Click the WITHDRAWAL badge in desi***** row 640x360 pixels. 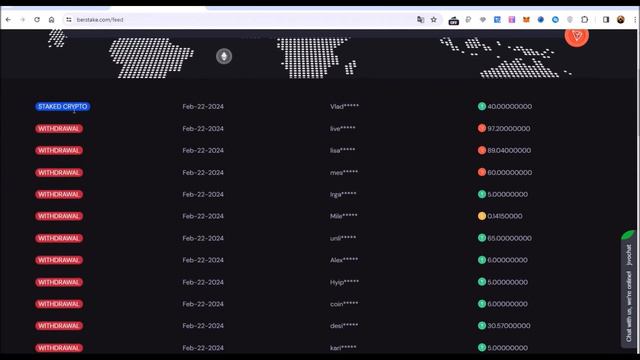tap(59, 326)
